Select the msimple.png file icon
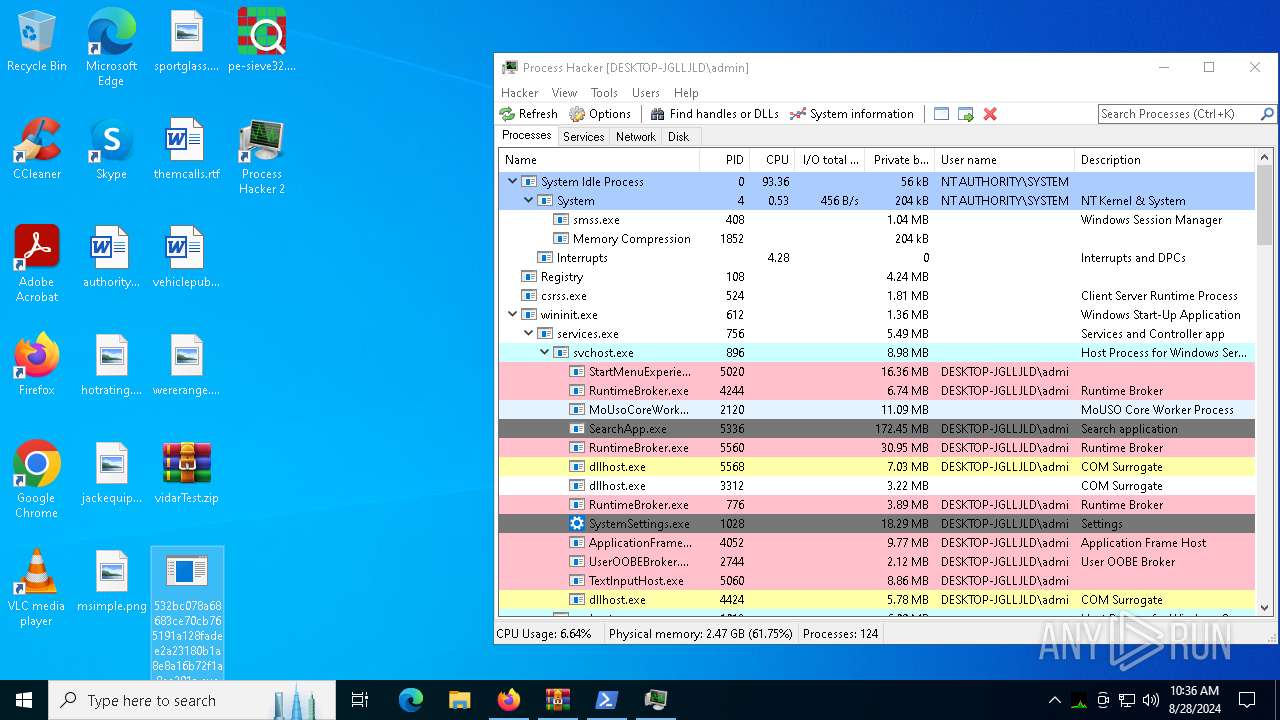Screen dimensions: 1280x720 click(x=111, y=581)
